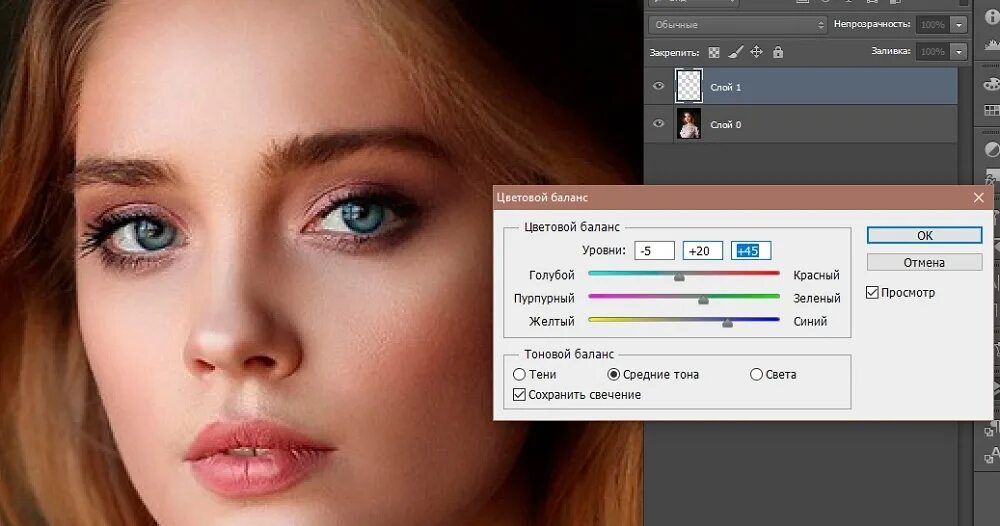Hide the Слой 0 layer using its eye icon
The height and width of the screenshot is (526, 1000).
tap(658, 124)
